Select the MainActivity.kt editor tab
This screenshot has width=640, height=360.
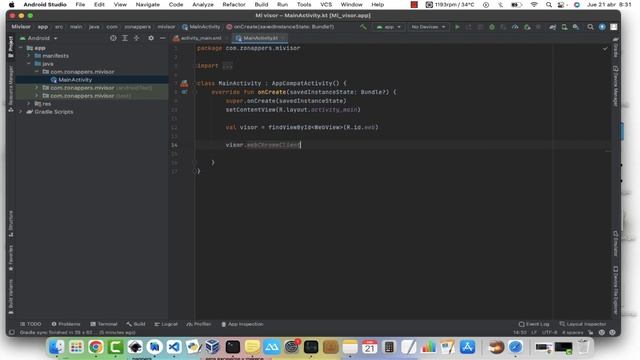[260, 38]
